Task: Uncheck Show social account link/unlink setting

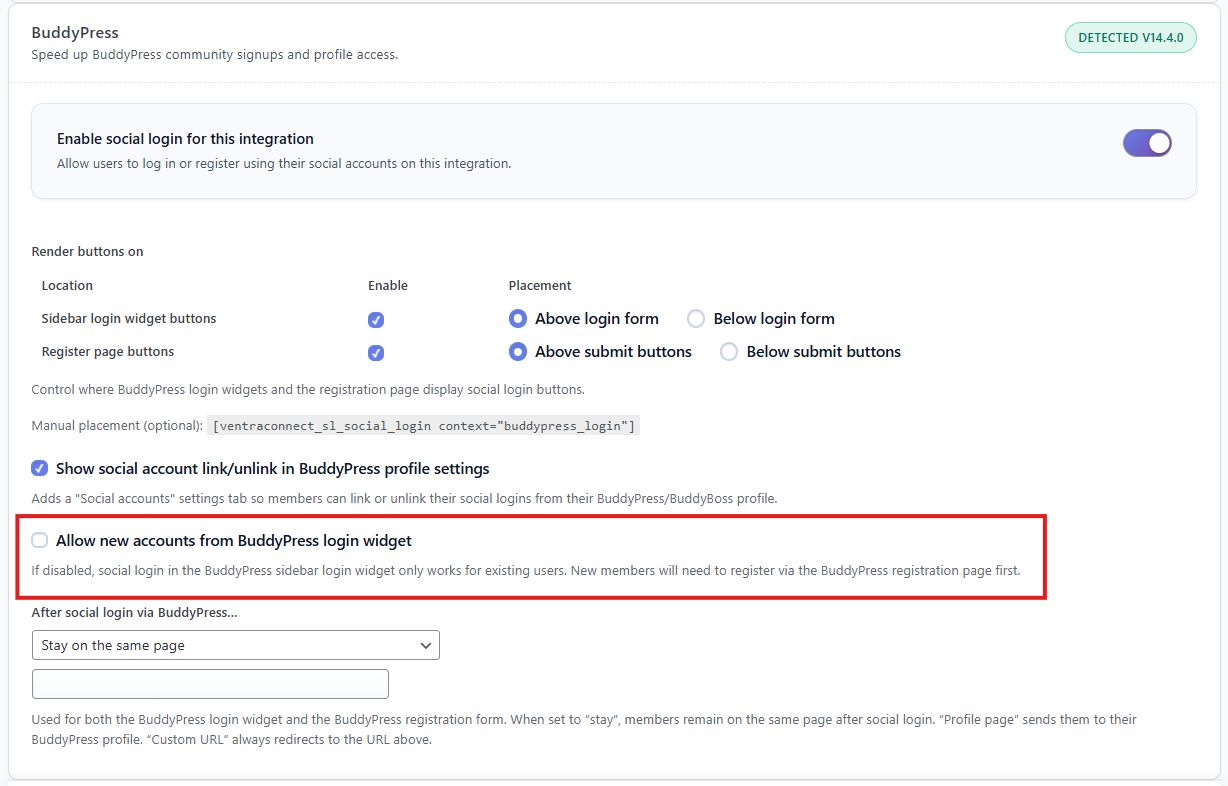Action: coord(39,468)
